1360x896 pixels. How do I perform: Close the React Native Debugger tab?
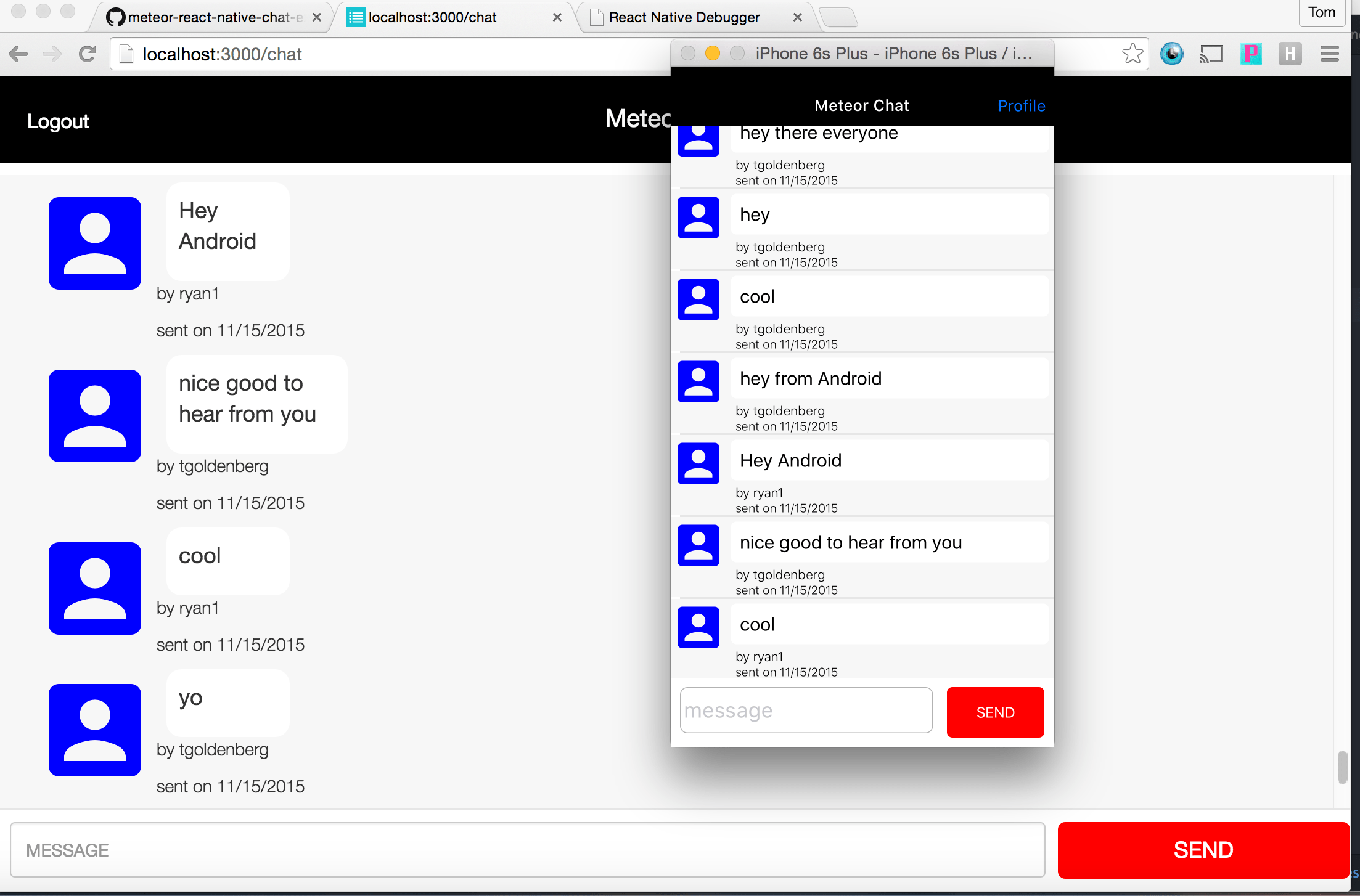798,17
